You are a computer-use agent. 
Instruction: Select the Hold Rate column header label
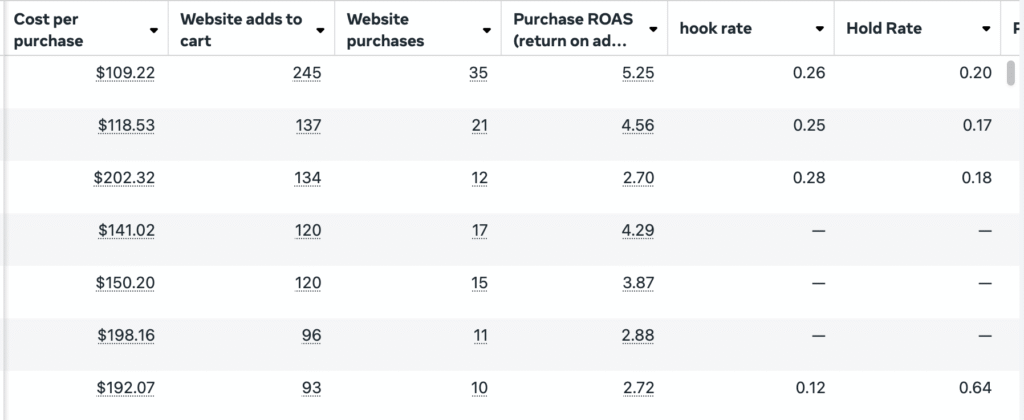point(884,29)
